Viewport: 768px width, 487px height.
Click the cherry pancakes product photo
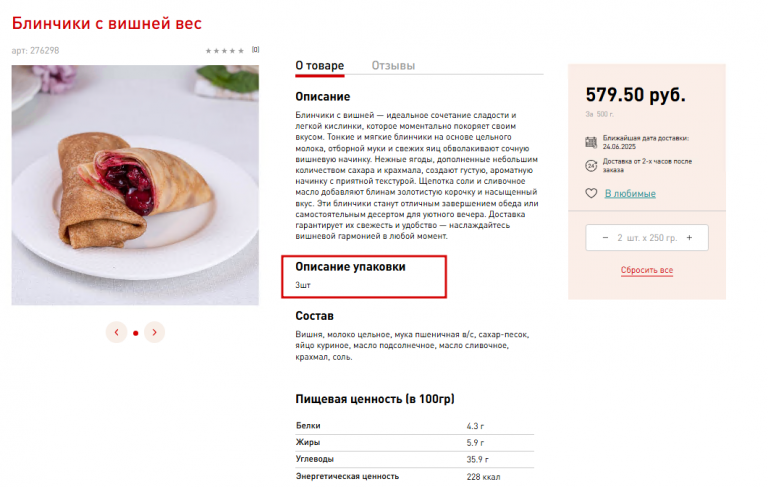point(135,185)
